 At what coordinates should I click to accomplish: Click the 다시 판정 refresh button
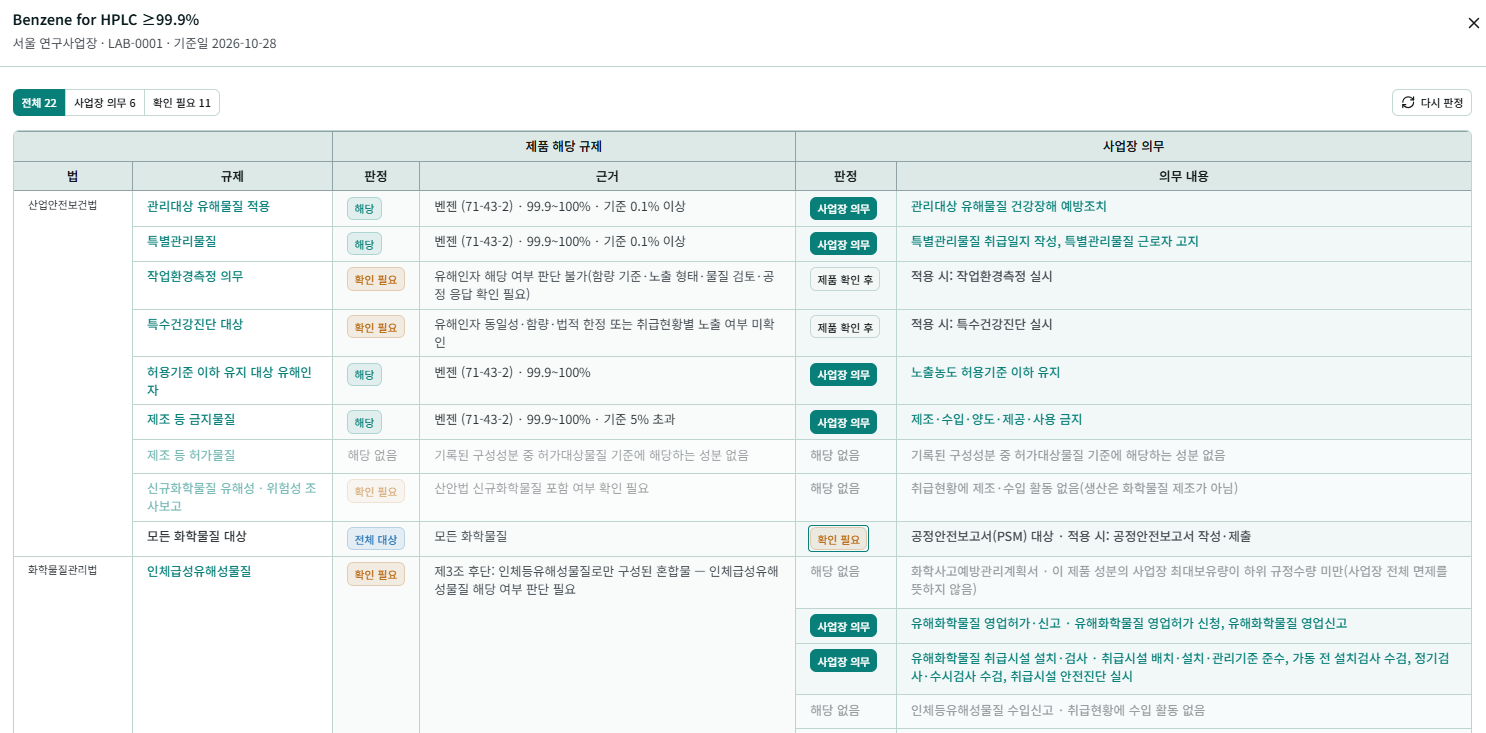pos(1432,102)
